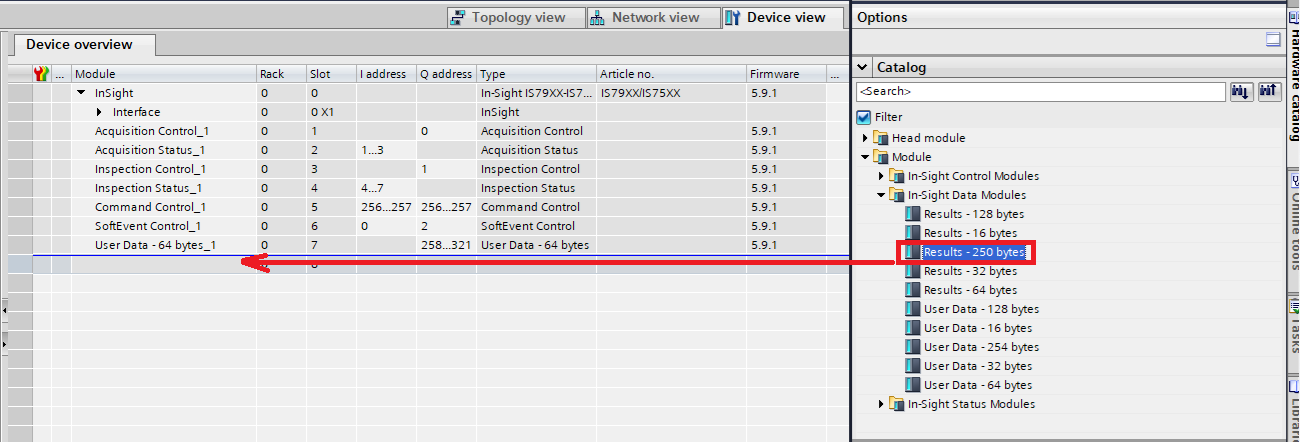Click the Type column header

pyautogui.click(x=536, y=74)
